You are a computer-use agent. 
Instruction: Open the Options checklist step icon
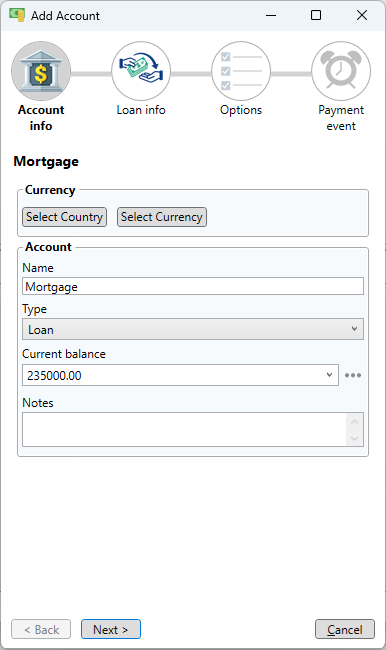point(241,71)
